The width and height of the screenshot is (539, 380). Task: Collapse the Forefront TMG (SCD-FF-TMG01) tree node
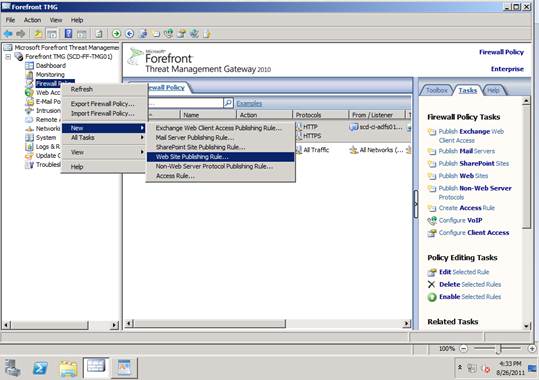pyautogui.click(x=8, y=57)
